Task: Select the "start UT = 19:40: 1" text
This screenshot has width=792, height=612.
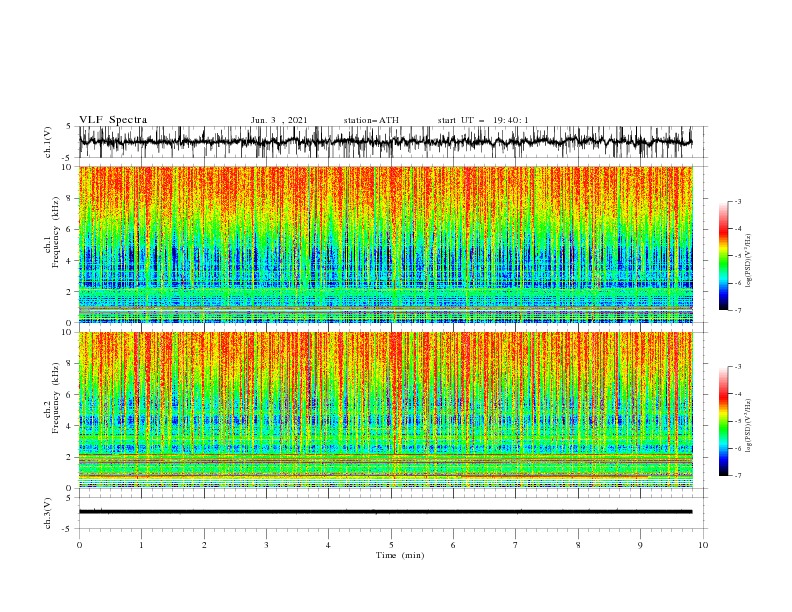Action: 483,120
